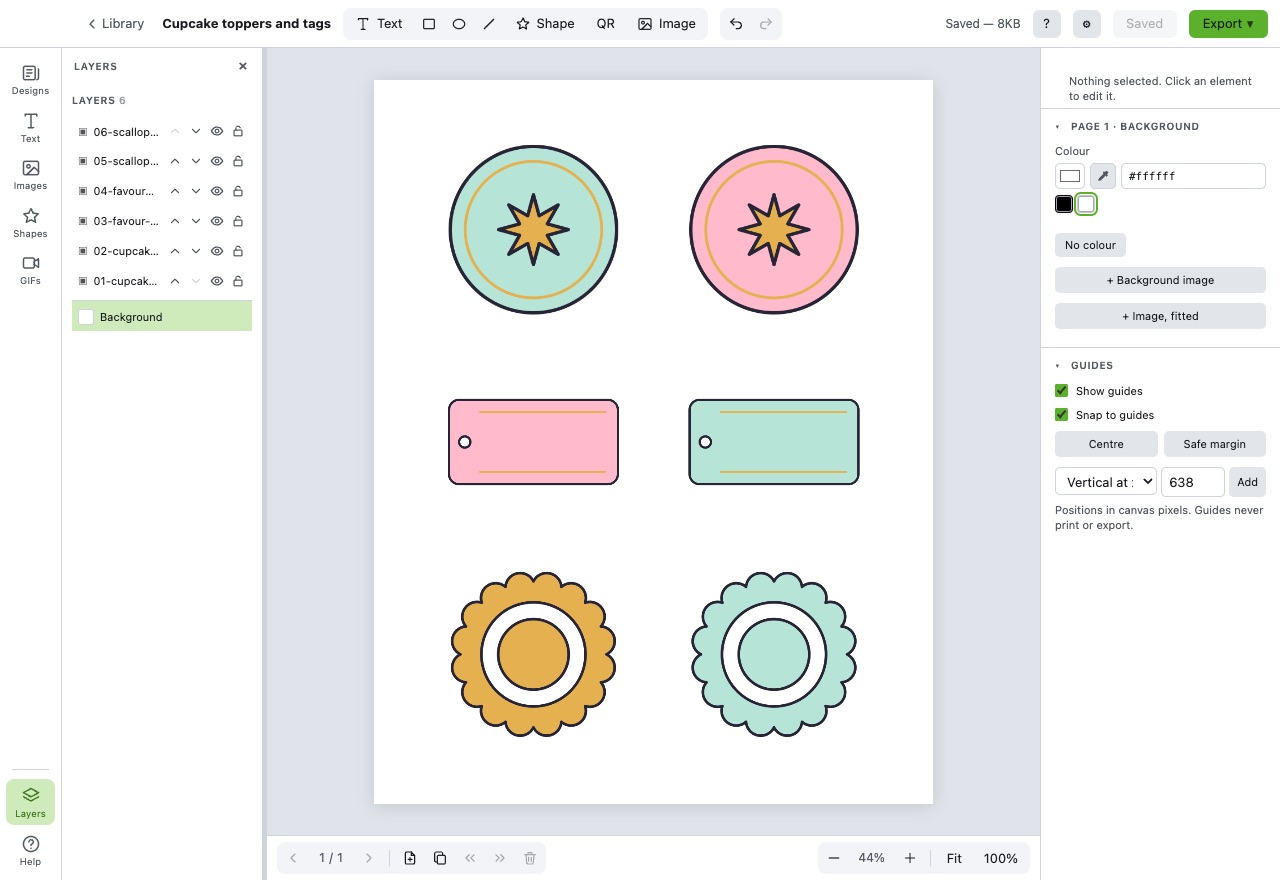The height and width of the screenshot is (880, 1280).
Task: Click the Safe margin button
Action: (x=1215, y=444)
